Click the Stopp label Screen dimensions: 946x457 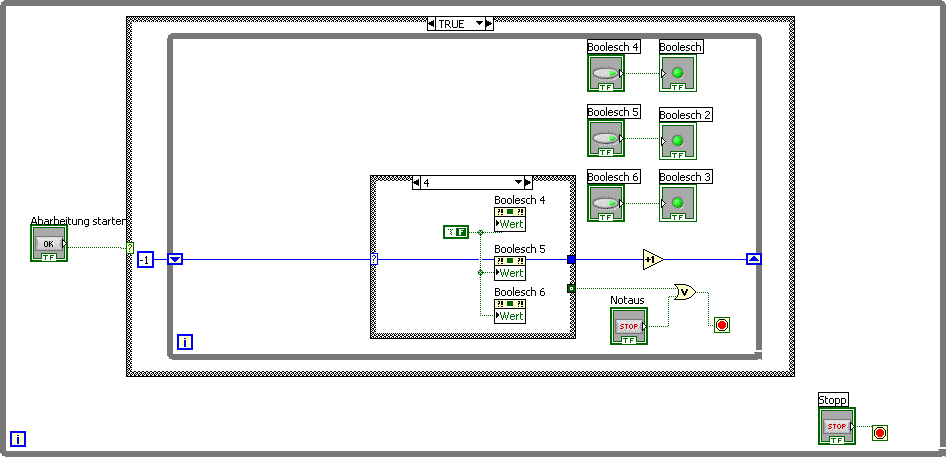(x=833, y=400)
